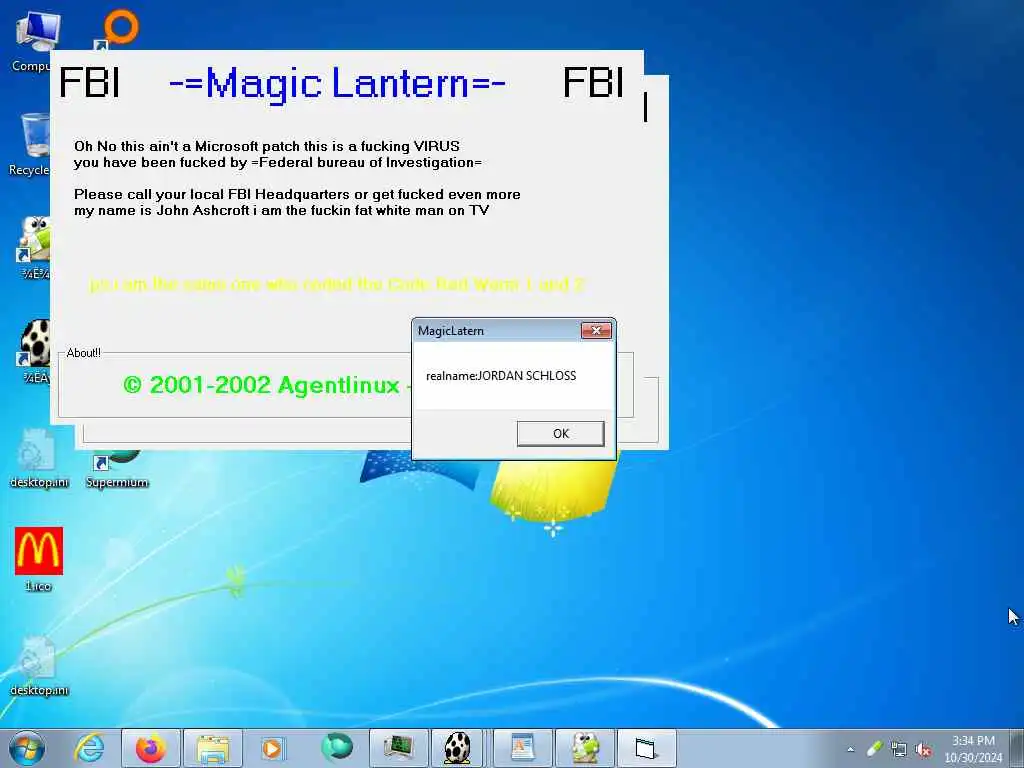Open the Recycle Bin desktop icon
The width and height of the screenshot is (1024, 768).
30,145
